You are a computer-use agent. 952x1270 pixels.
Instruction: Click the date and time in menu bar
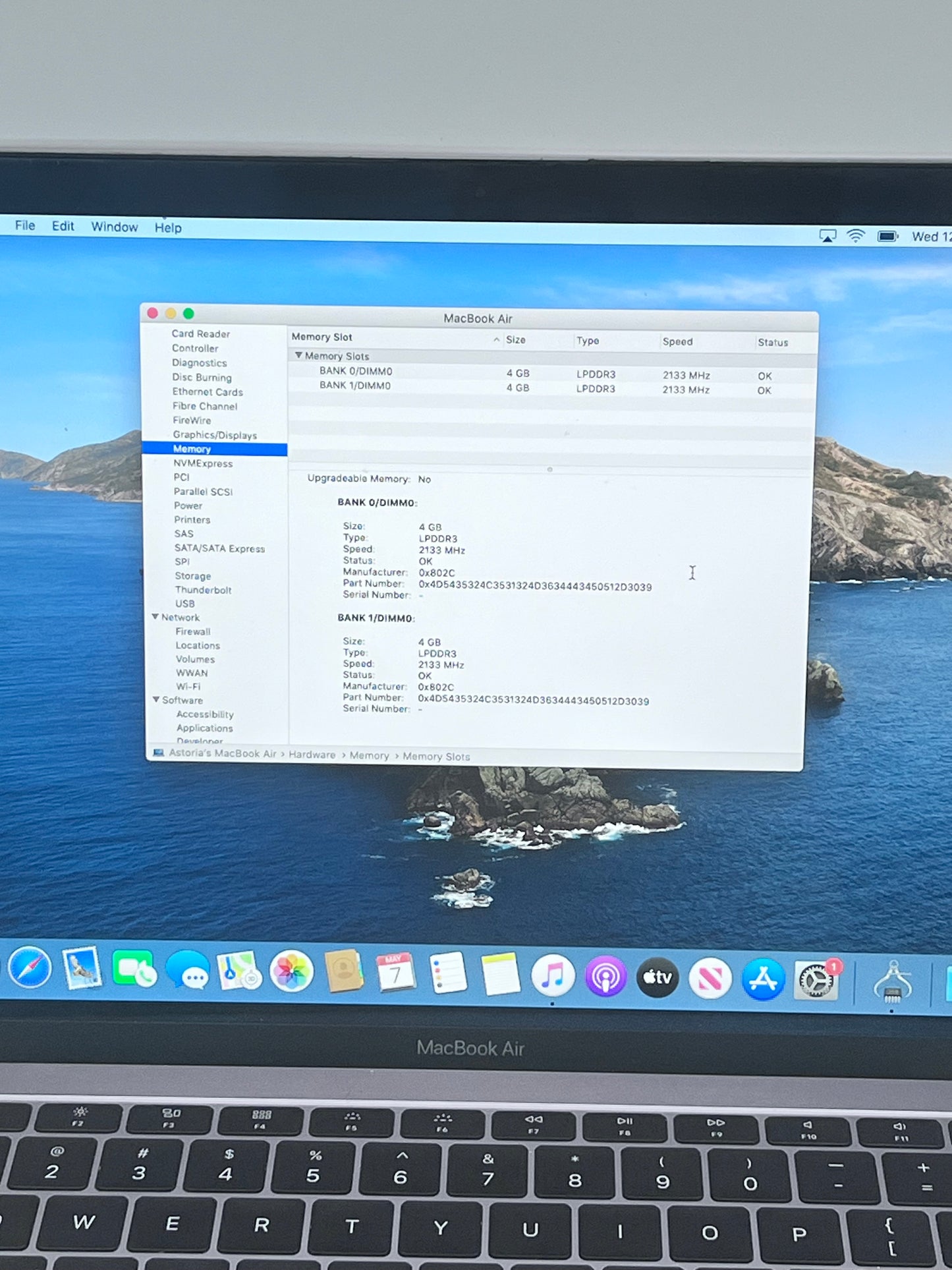tap(931, 237)
